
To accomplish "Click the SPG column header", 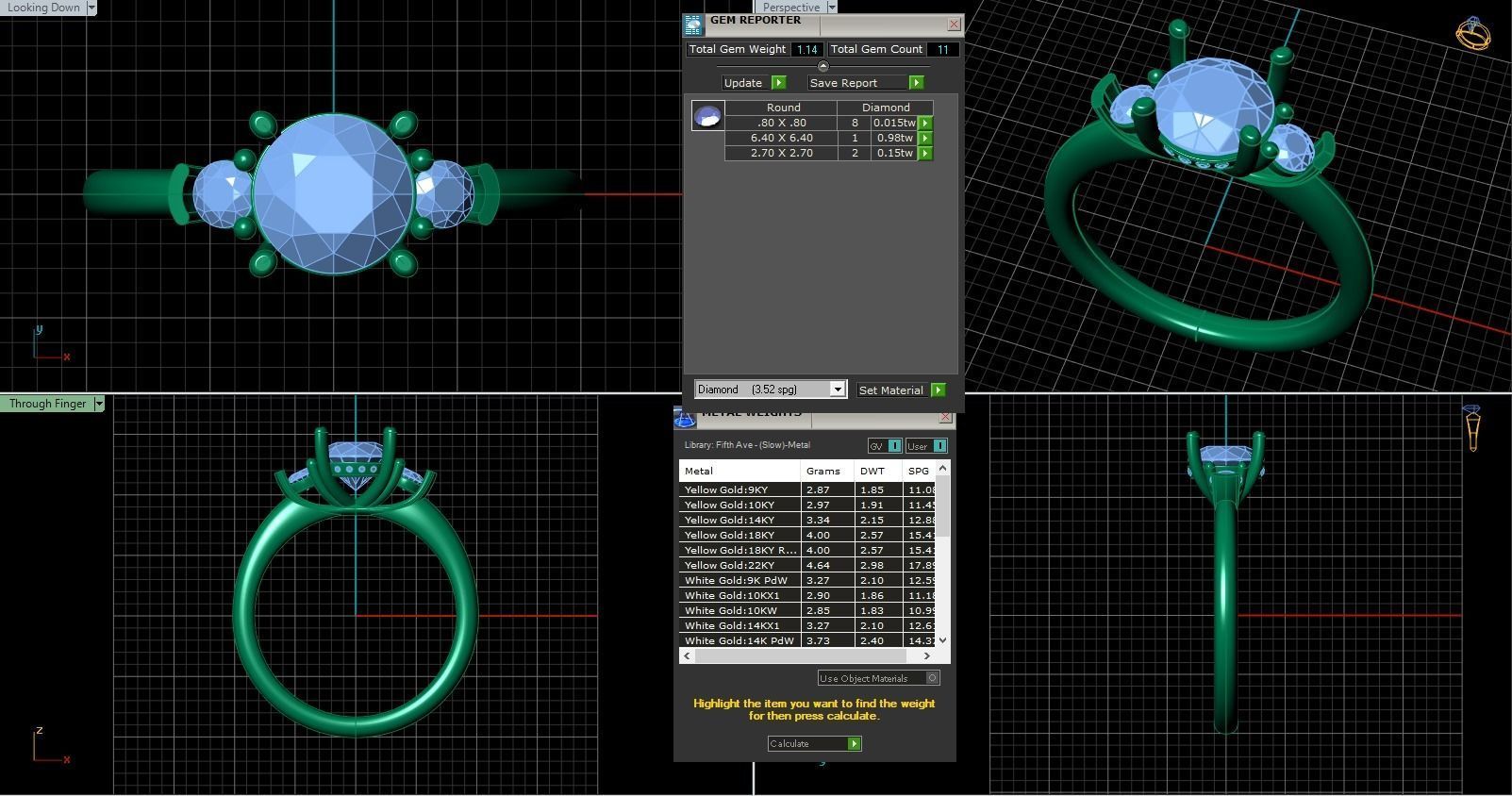I will (x=920, y=471).
